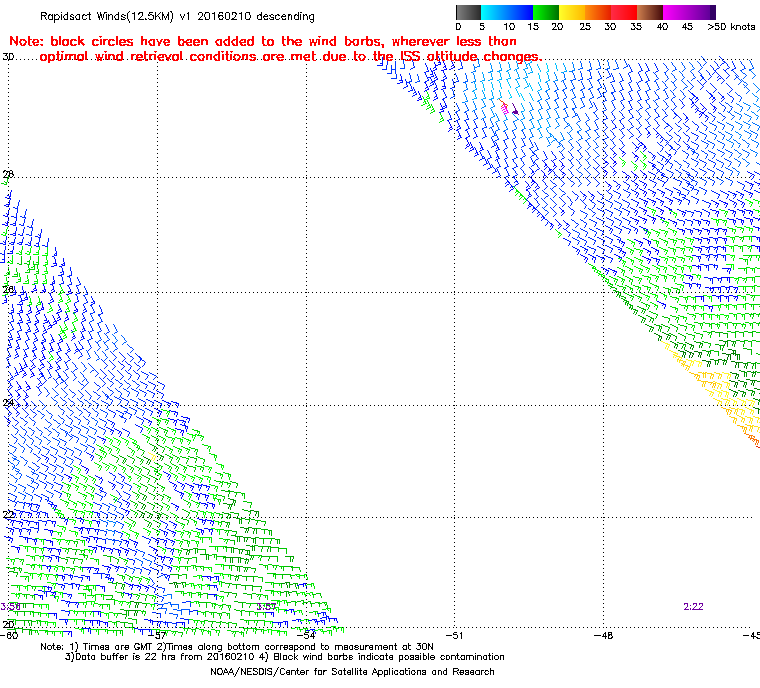
Task: Click the magenta 40-45 knots color segment
Action: (x=676, y=12)
